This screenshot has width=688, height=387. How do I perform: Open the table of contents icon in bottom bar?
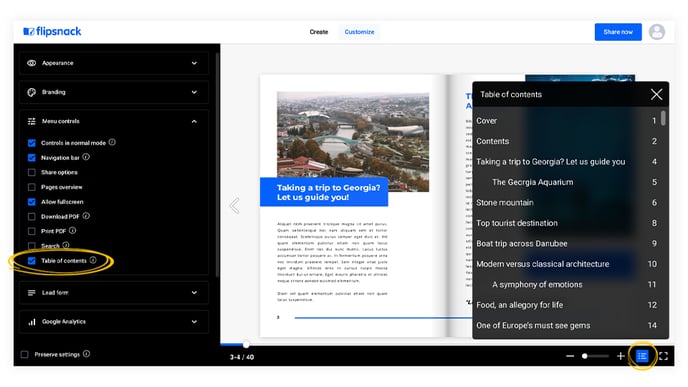click(x=642, y=356)
